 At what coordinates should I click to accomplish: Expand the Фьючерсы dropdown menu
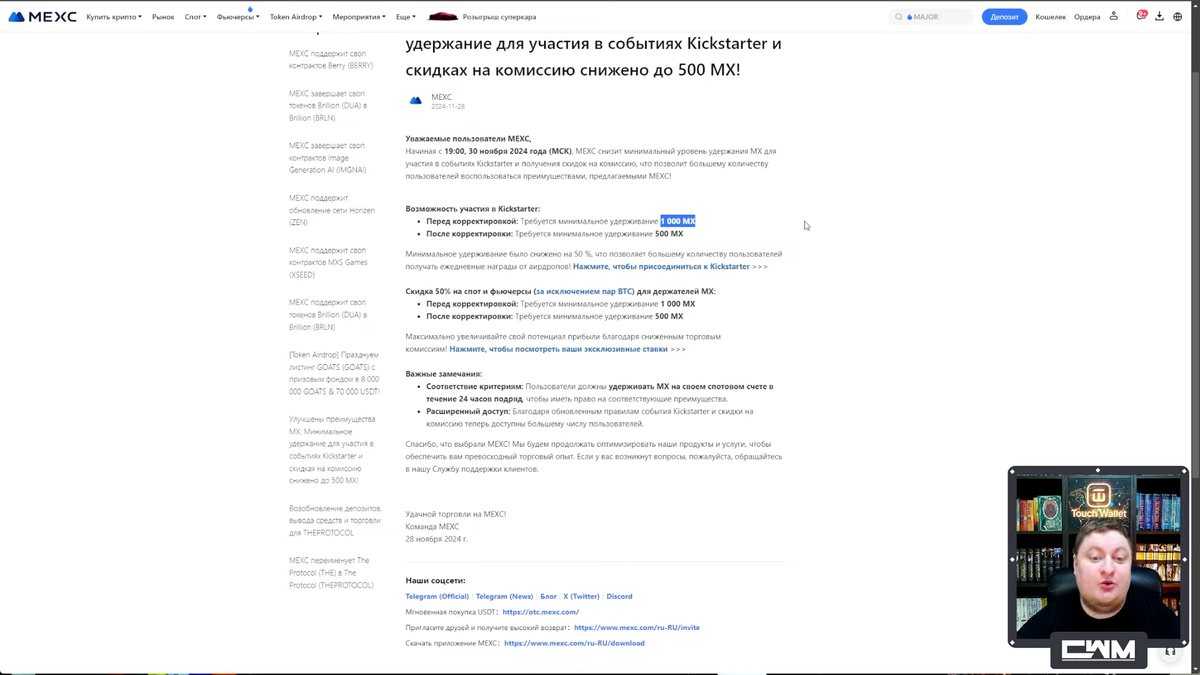238,17
